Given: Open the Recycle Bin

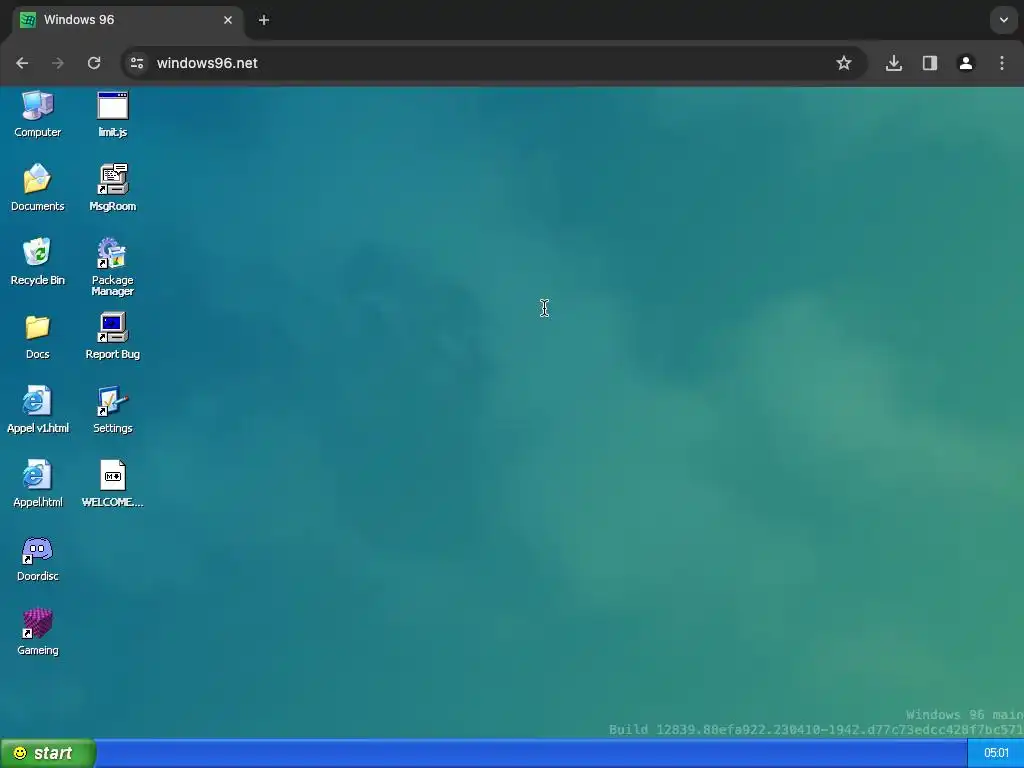Looking at the screenshot, I should coord(37,262).
